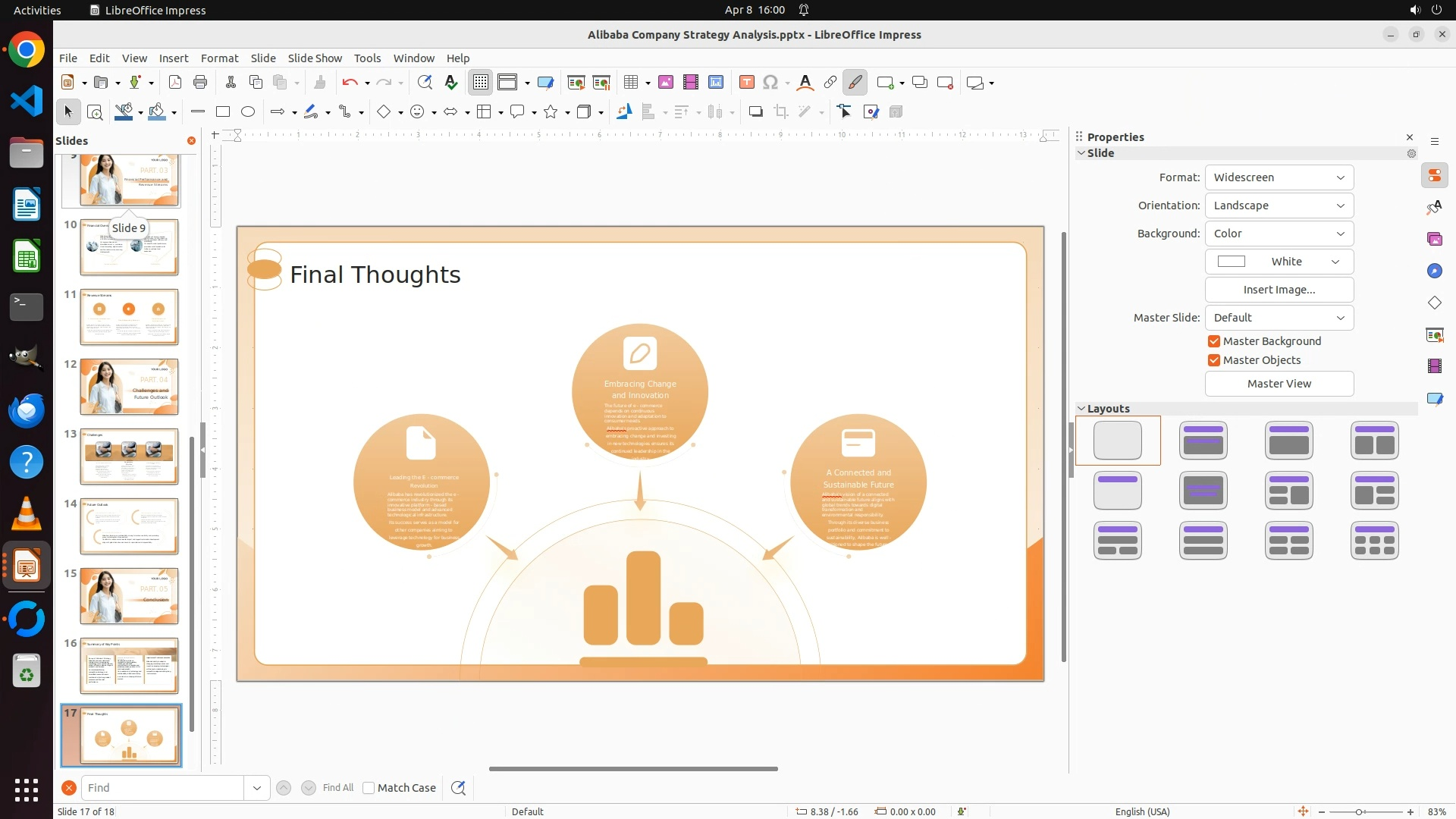The height and width of the screenshot is (819, 1456).
Task: Expand the Master Slide Default dropdown
Action: pos(1279,318)
